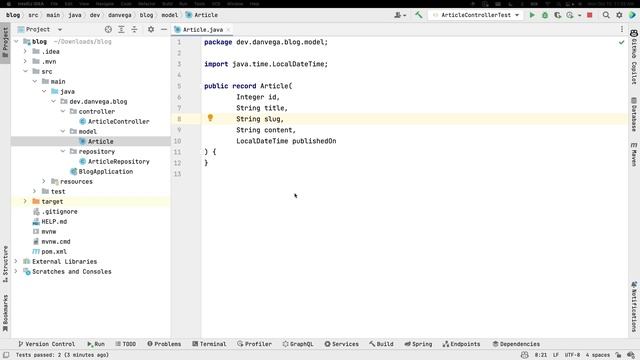The image size is (640, 360).
Task: Stop the running process red square
Action: click(589, 15)
